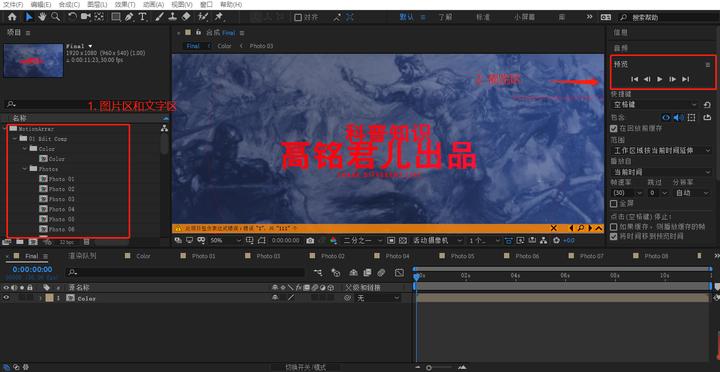The height and width of the screenshot is (372, 720).
Task: Open the 自动 resolution dropdown in Preview
Action: click(x=692, y=193)
